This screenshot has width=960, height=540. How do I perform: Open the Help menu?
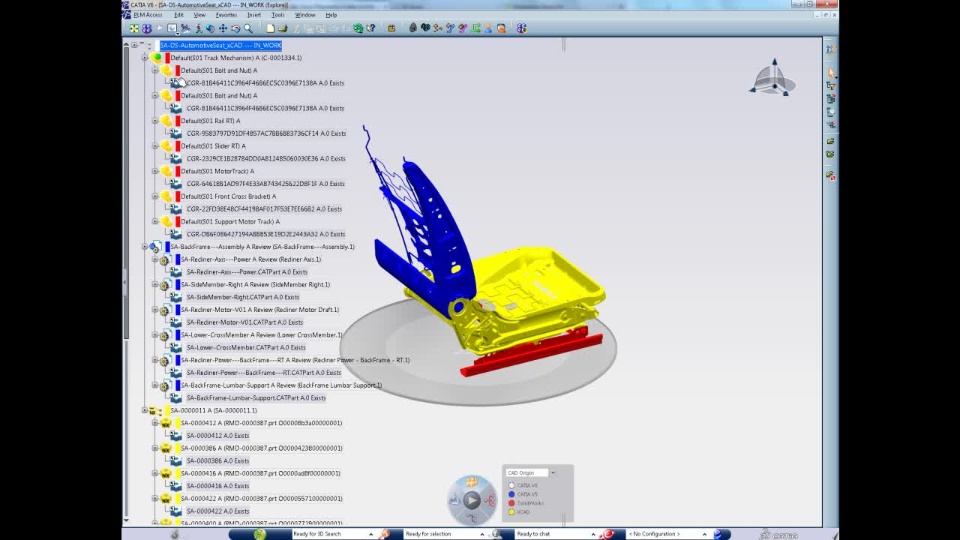point(331,15)
